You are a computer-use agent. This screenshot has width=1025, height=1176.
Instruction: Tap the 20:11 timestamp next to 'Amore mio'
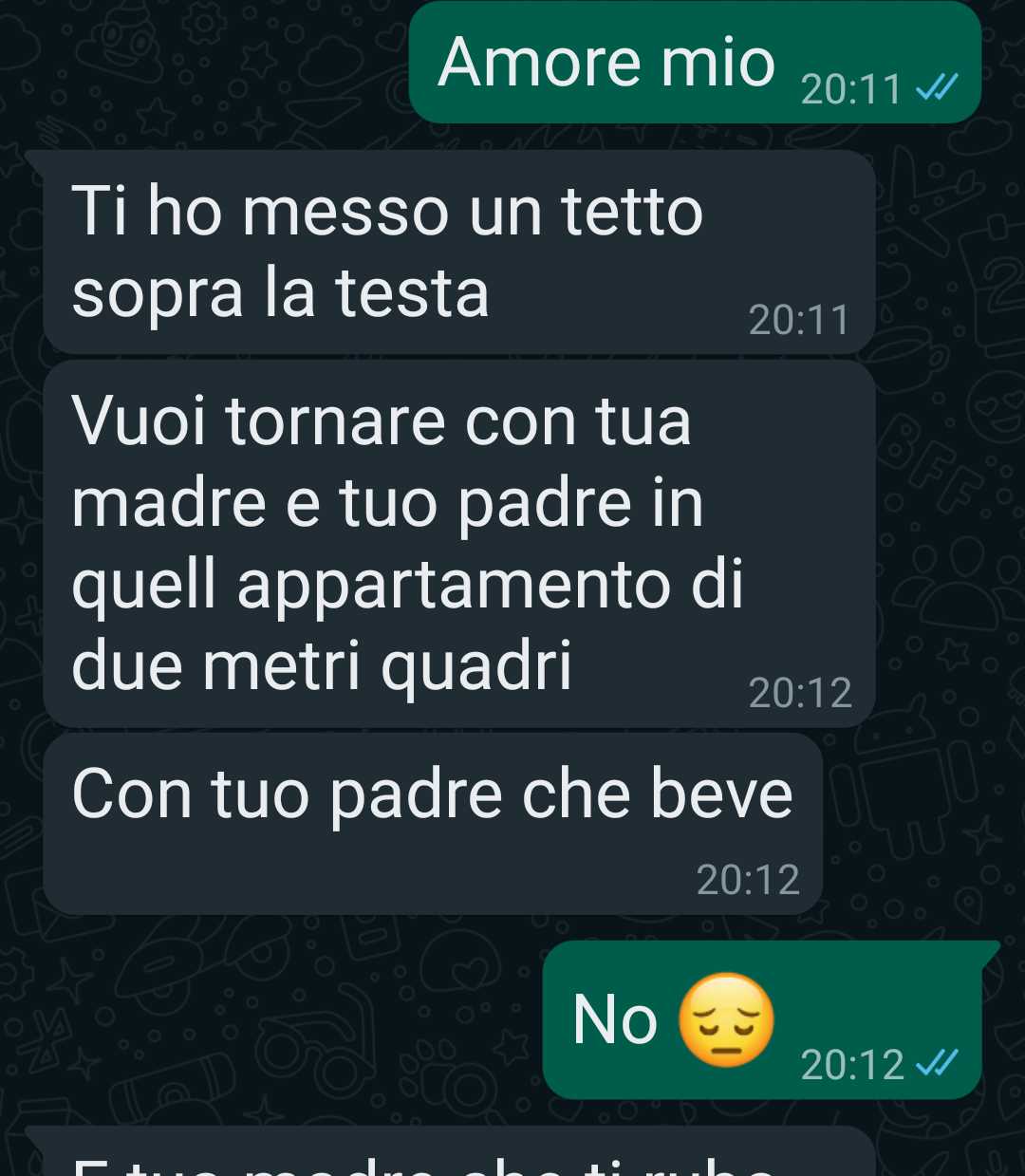point(851,89)
